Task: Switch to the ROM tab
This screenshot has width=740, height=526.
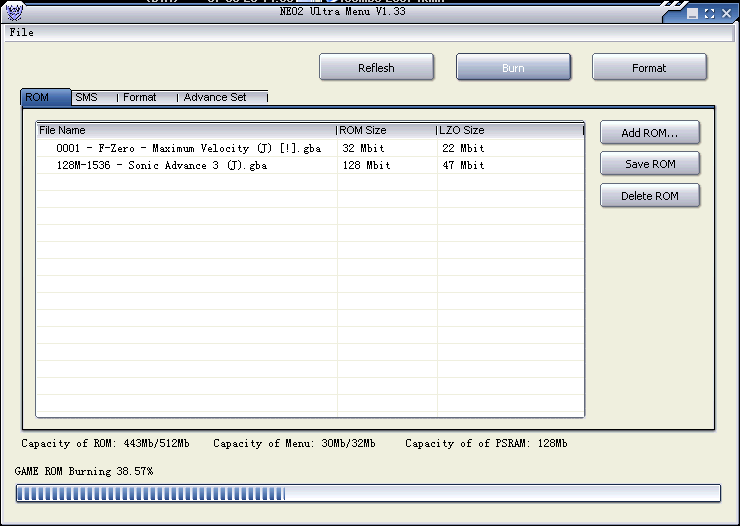Action: pos(38,97)
